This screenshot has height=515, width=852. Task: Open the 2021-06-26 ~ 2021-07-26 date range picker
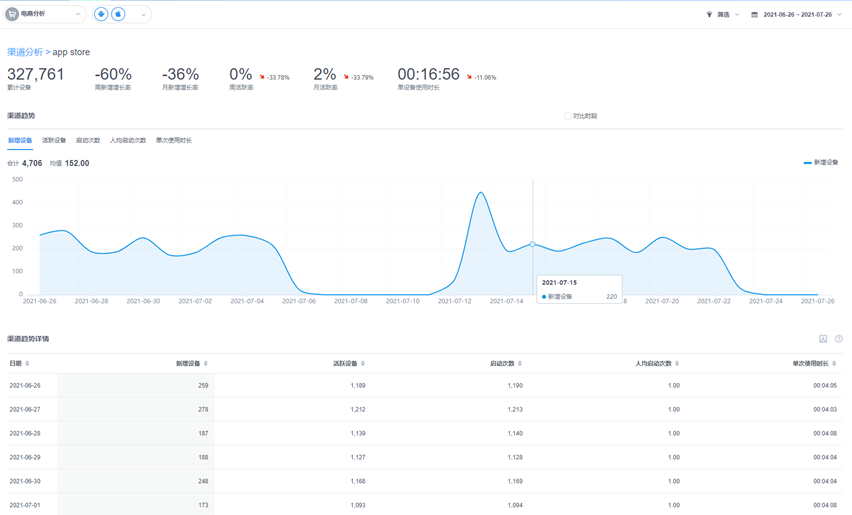[x=797, y=15]
